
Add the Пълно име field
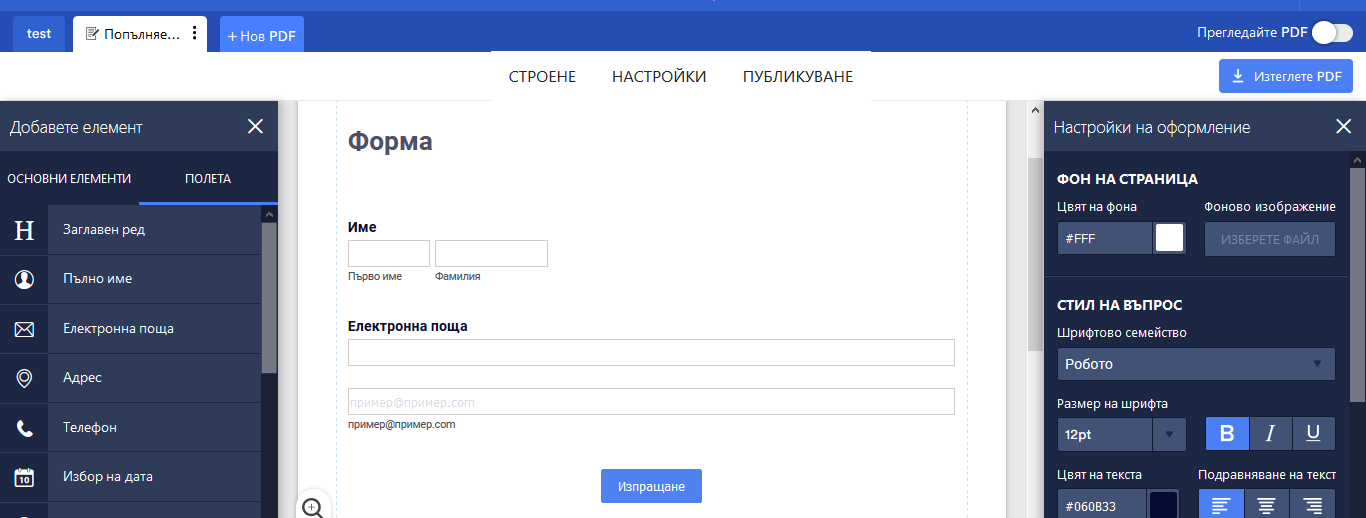click(130, 279)
